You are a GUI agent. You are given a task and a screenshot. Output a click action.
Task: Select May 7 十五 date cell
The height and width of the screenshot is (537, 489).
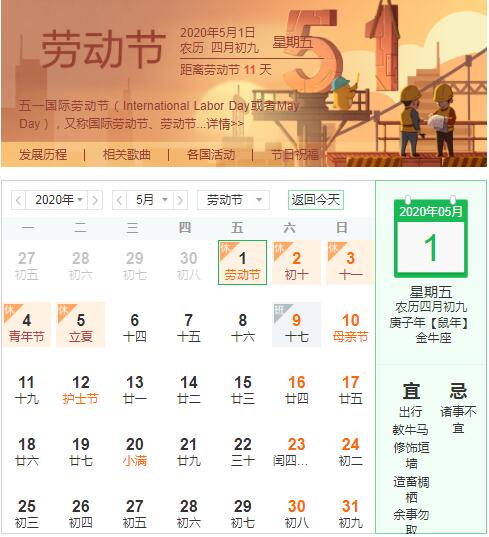[x=189, y=325]
